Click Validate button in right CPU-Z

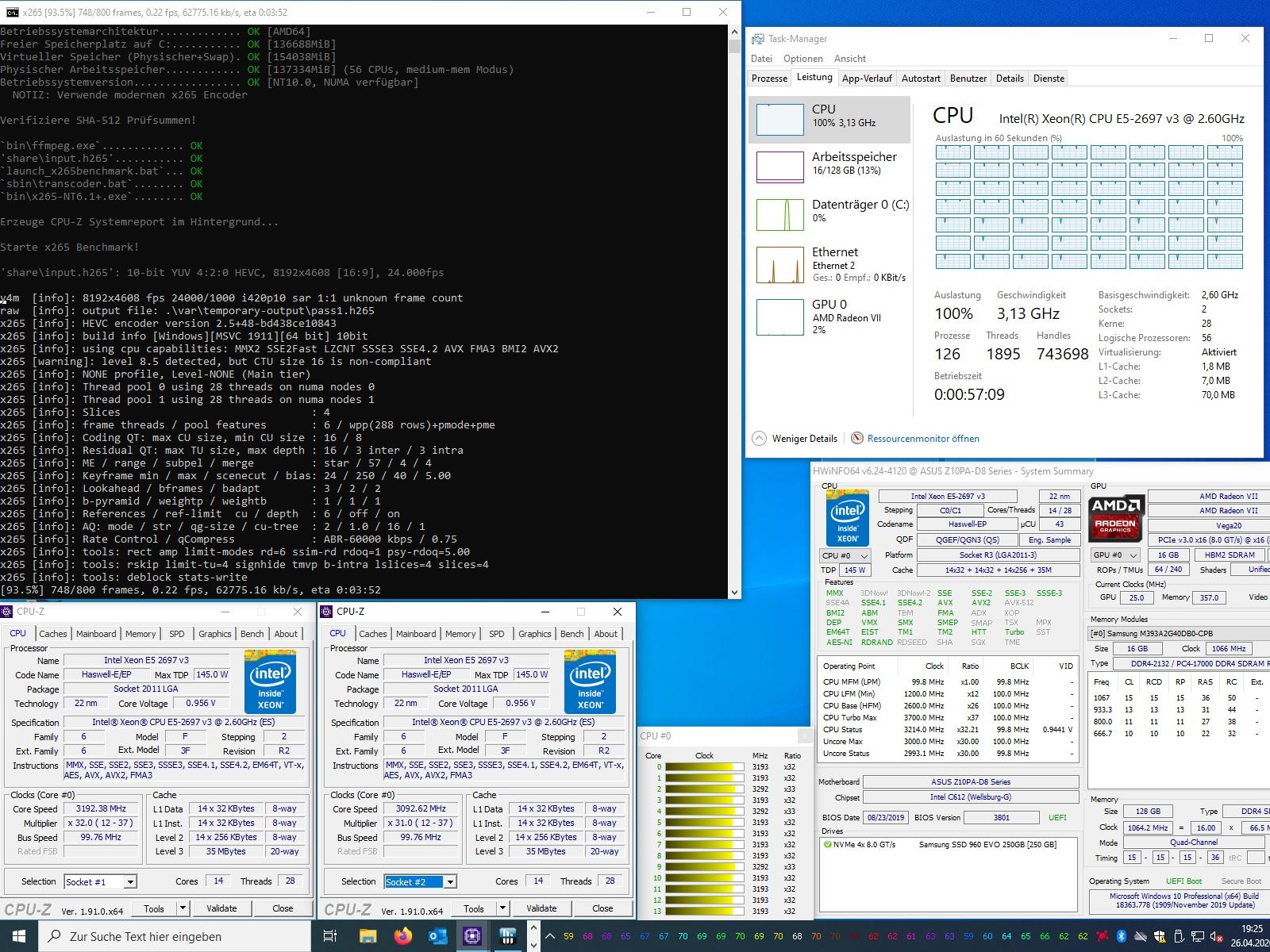tap(541, 908)
